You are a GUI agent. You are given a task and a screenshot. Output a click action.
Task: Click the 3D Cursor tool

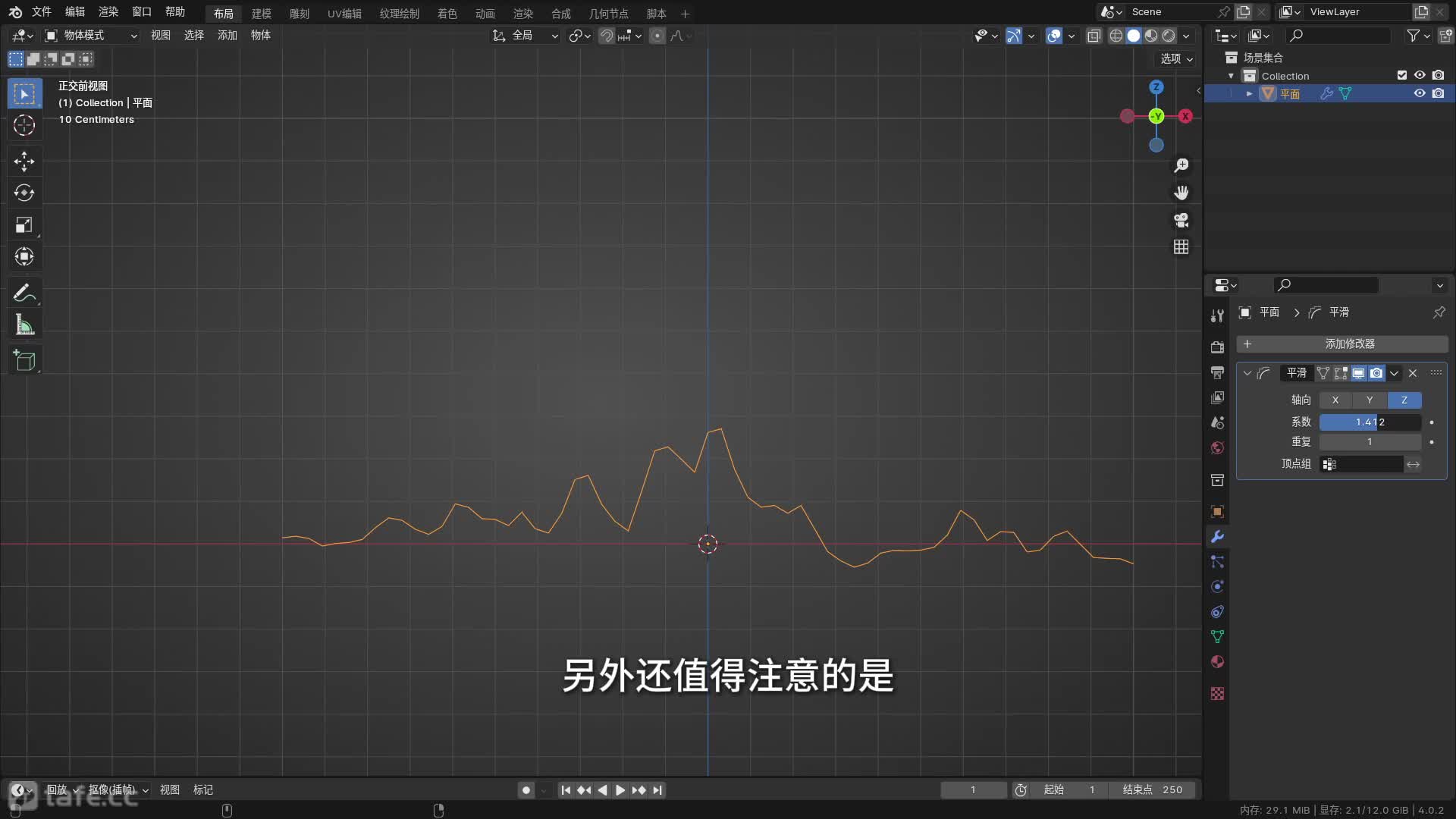click(x=24, y=125)
